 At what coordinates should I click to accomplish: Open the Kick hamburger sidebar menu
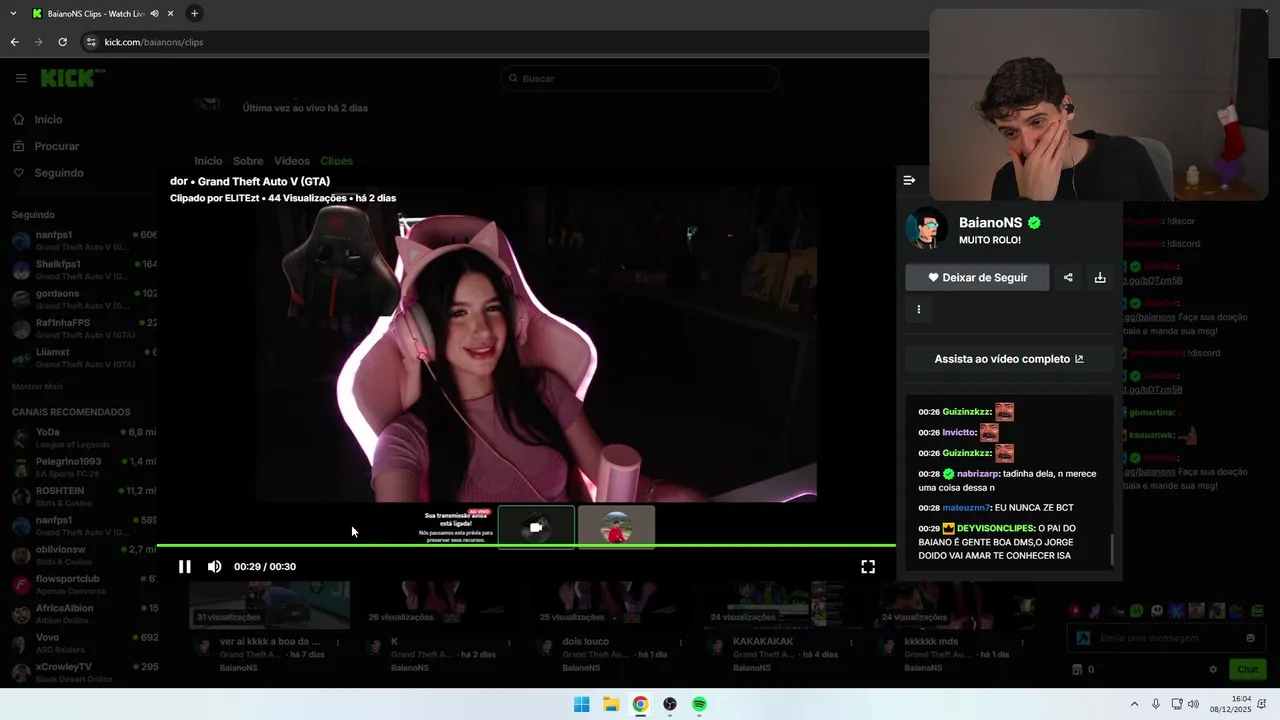[20, 78]
